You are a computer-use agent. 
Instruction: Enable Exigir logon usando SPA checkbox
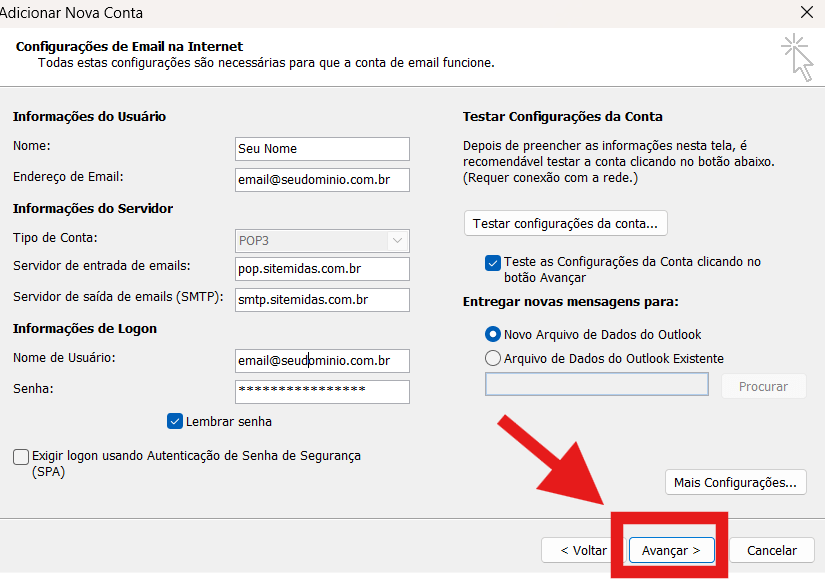click(21, 456)
